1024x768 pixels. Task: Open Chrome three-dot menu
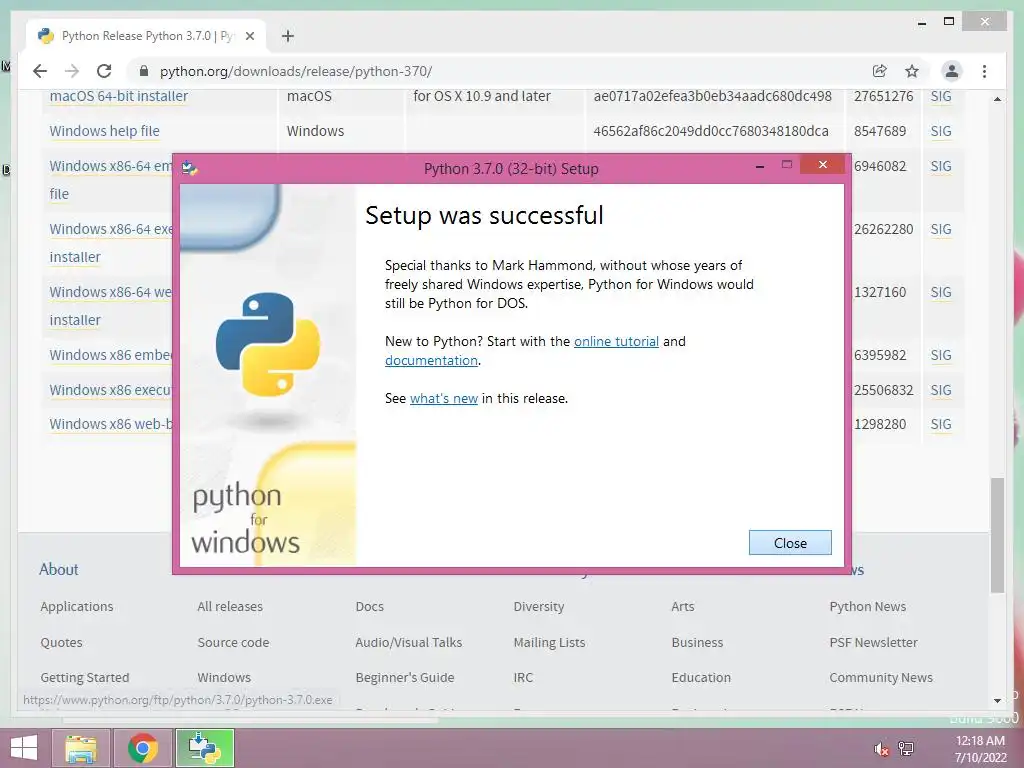point(984,71)
